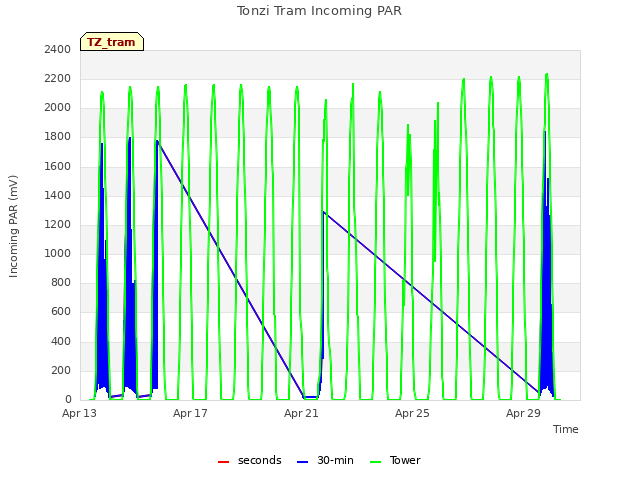The height and width of the screenshot is (480, 640).
Task: Click the Apr 29 x-axis tick label
Action: [523, 413]
